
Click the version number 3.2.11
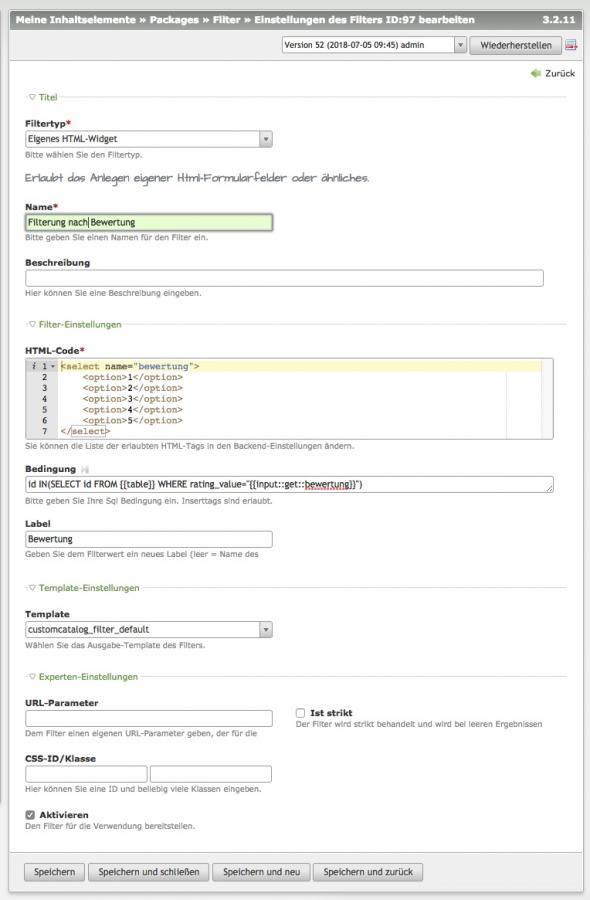tap(558, 20)
